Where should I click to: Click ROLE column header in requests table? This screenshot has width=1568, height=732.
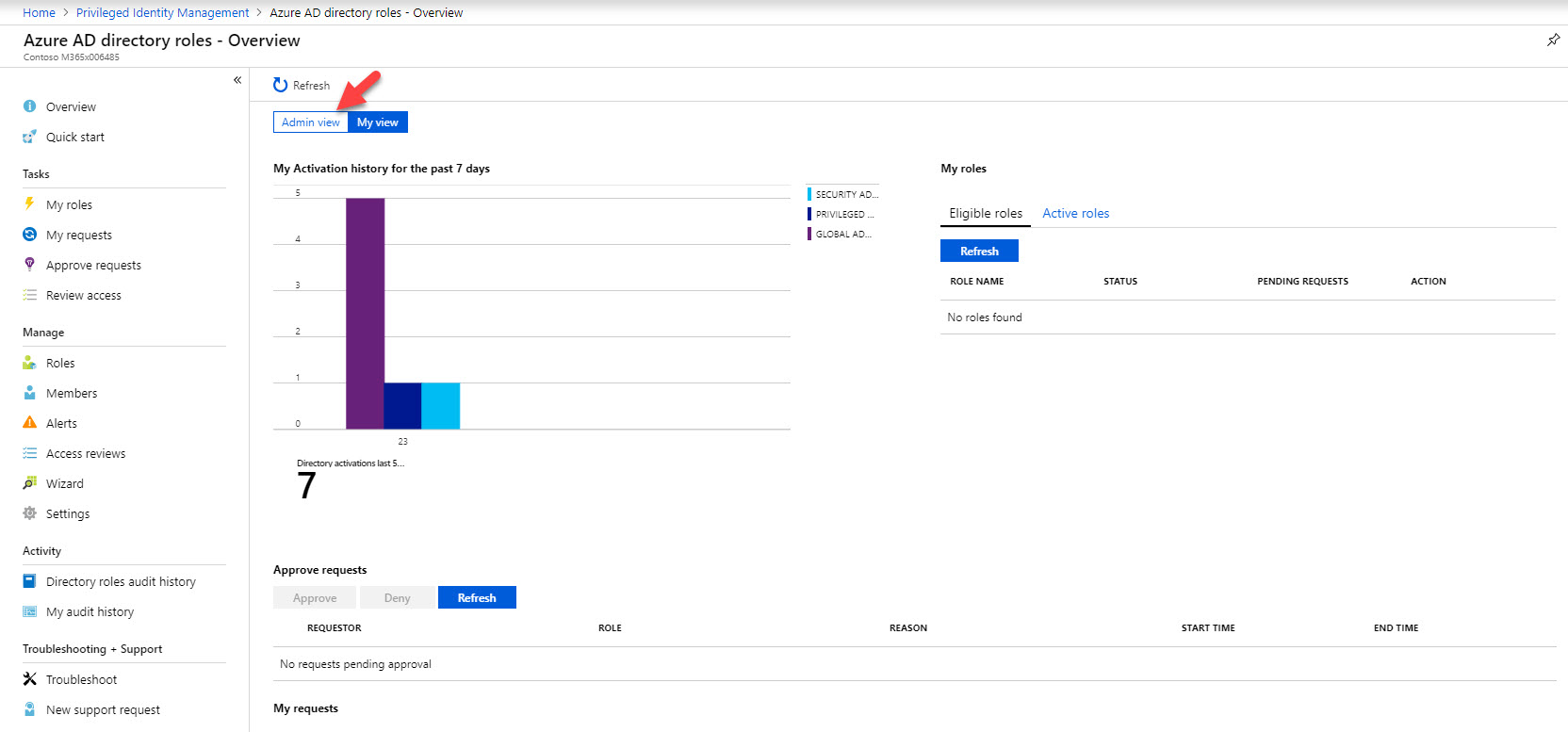[x=610, y=628]
